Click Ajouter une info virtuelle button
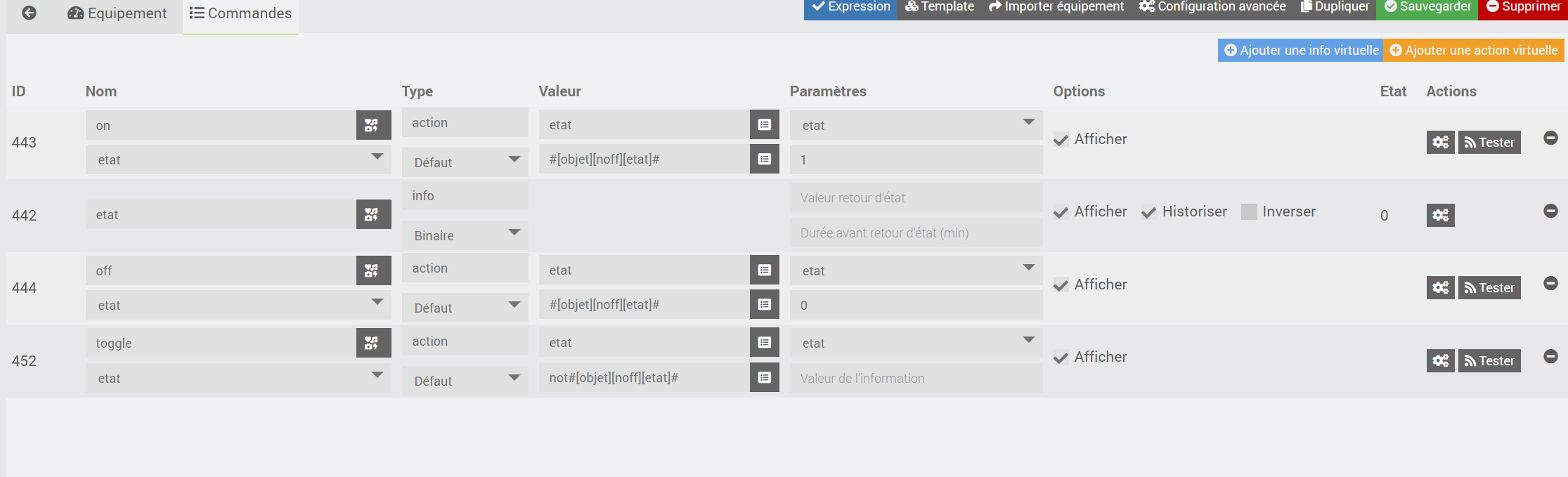Viewport: 1568px width, 477px height. point(1301,51)
